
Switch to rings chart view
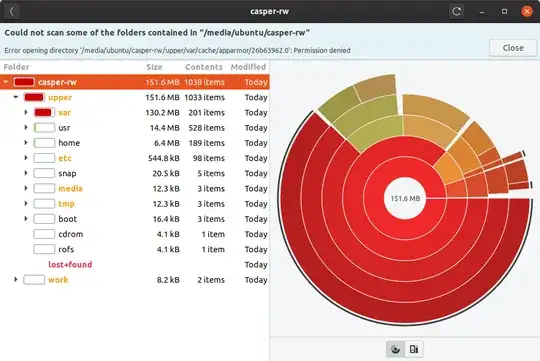[395, 349]
